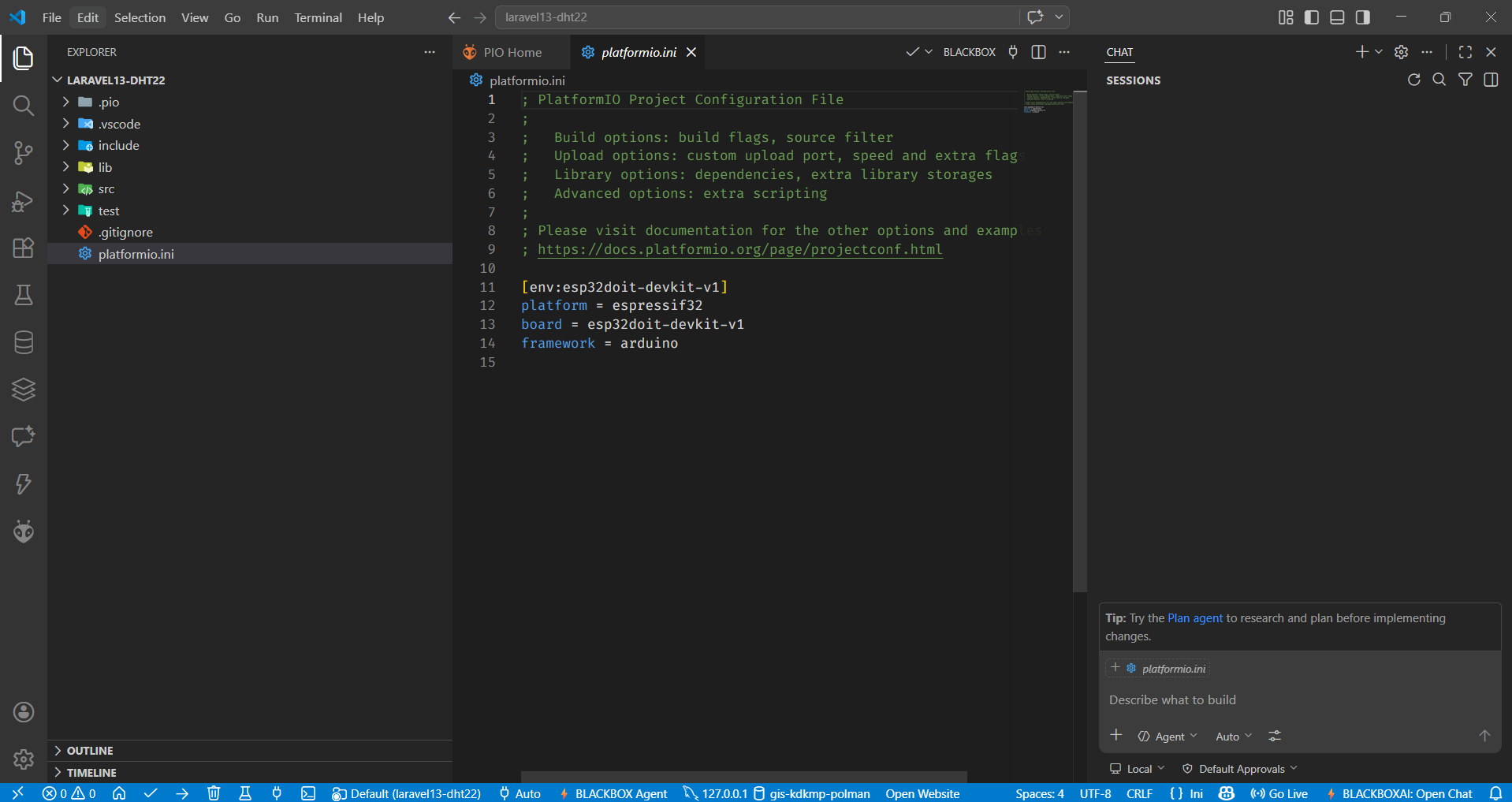Open the Run menu
This screenshot has height=802, width=1512.
pyautogui.click(x=267, y=17)
